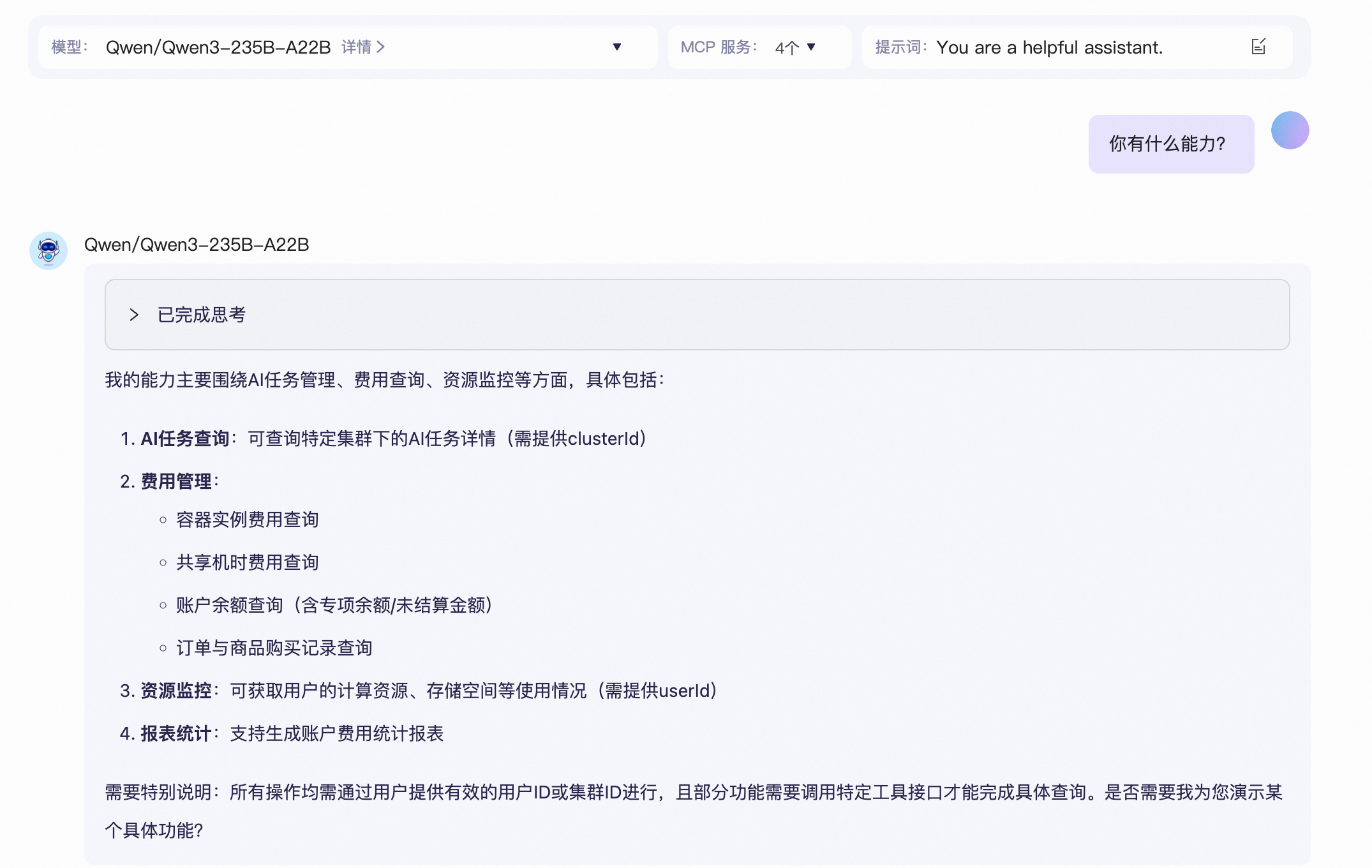1372x868 pixels.
Task: Click the system prompt text field
Action: click(x=1049, y=47)
